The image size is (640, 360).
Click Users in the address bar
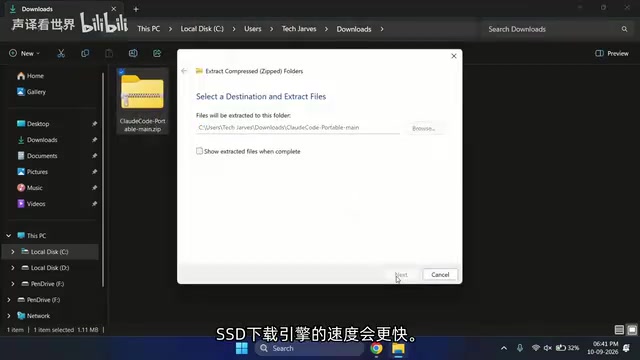253,29
